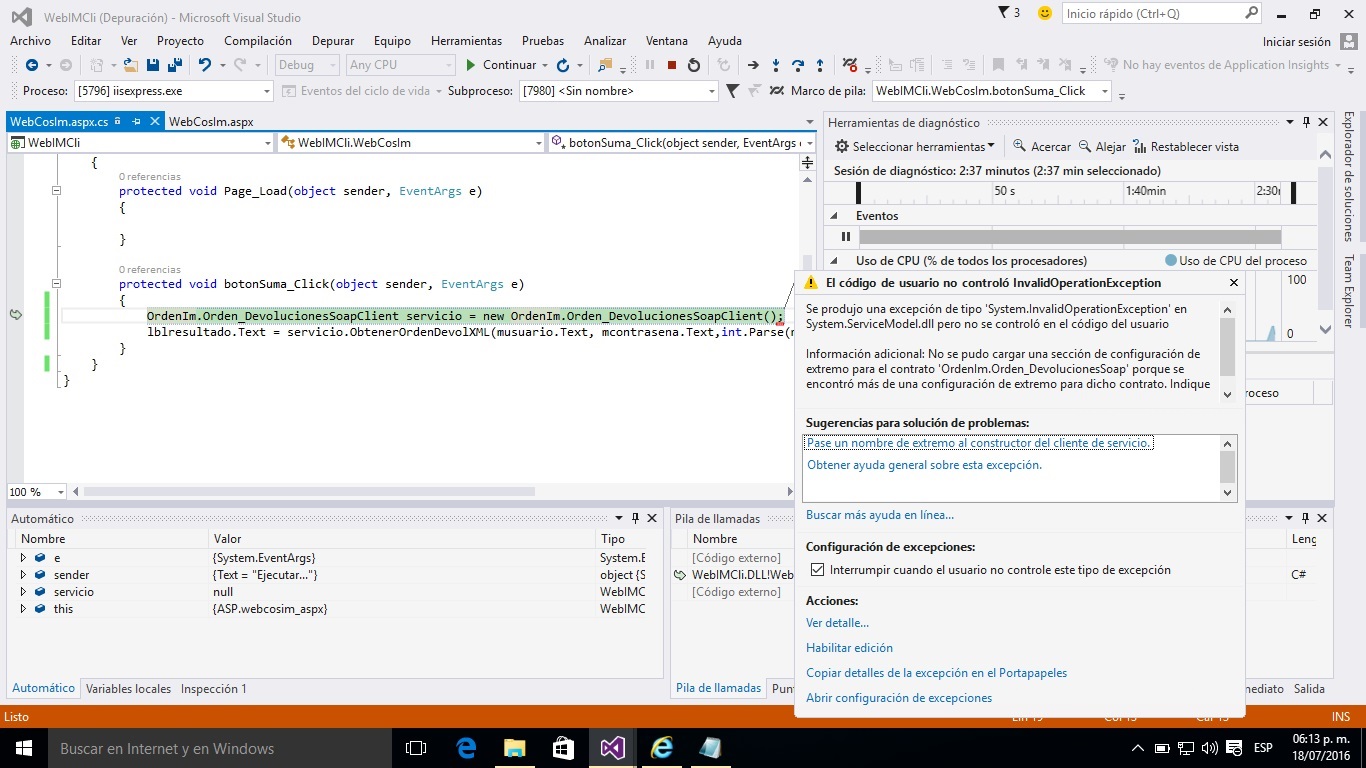The width and height of the screenshot is (1366, 768).
Task: Open the Depurar menu
Action: [333, 41]
